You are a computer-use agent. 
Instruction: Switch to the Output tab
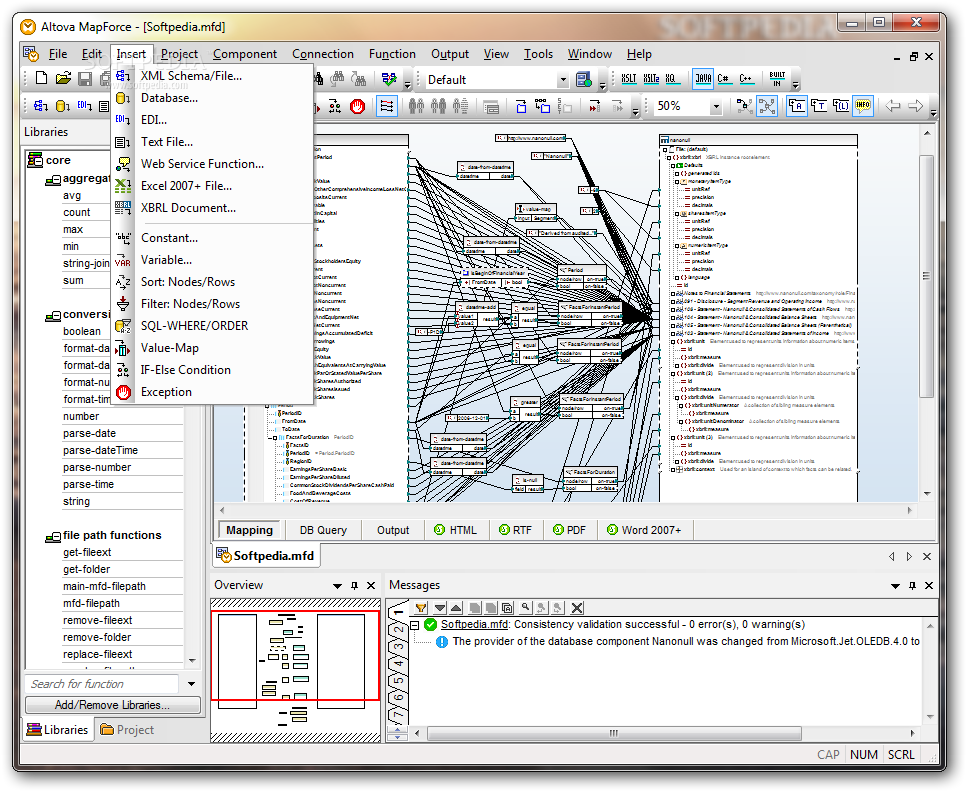393,530
